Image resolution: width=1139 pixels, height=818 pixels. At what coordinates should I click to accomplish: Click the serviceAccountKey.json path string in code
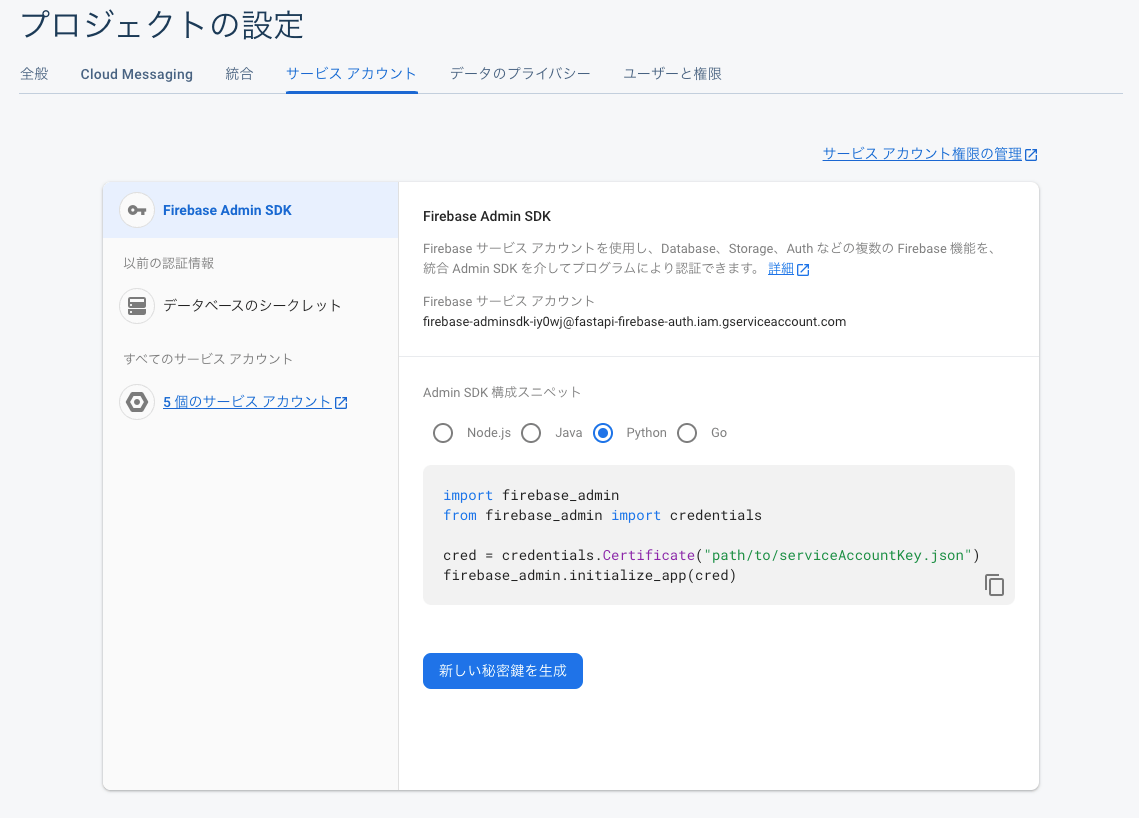coord(838,556)
